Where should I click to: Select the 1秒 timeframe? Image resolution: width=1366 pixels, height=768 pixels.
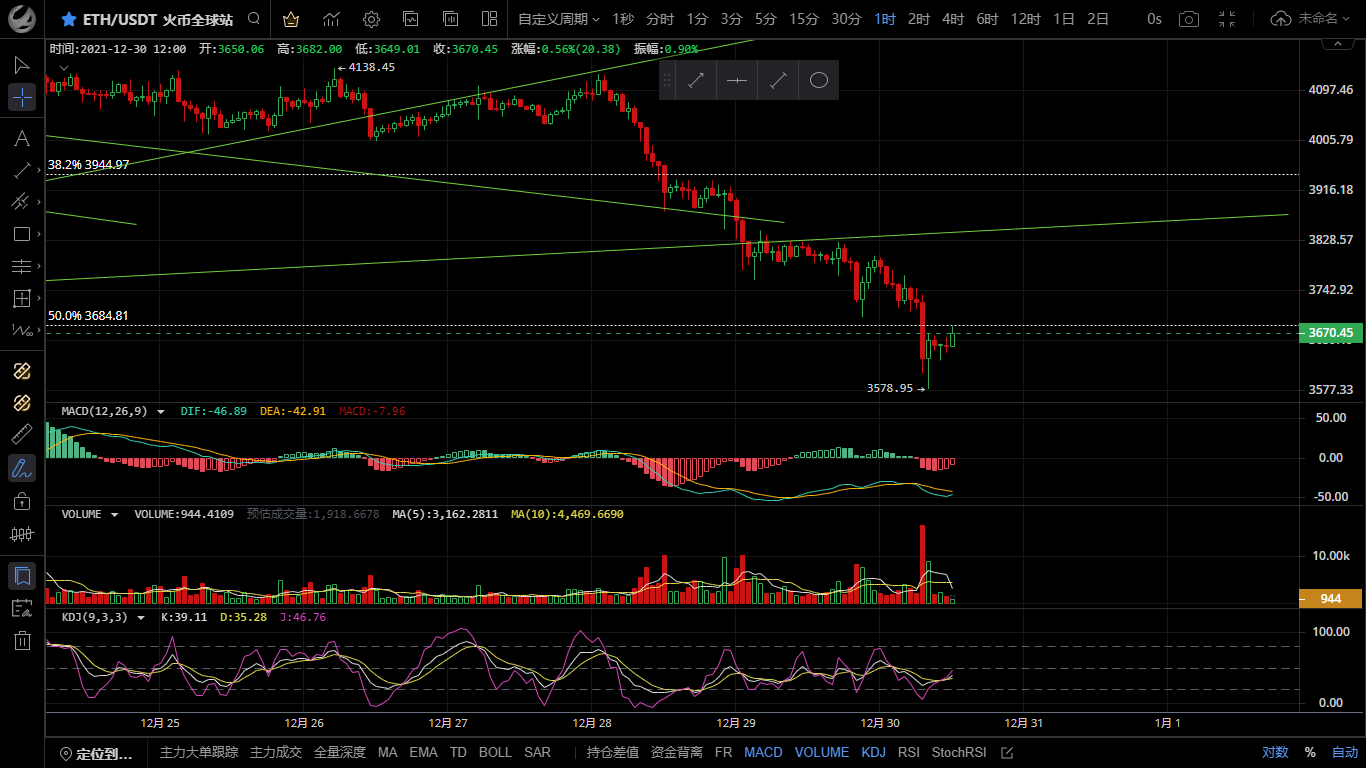click(x=623, y=19)
